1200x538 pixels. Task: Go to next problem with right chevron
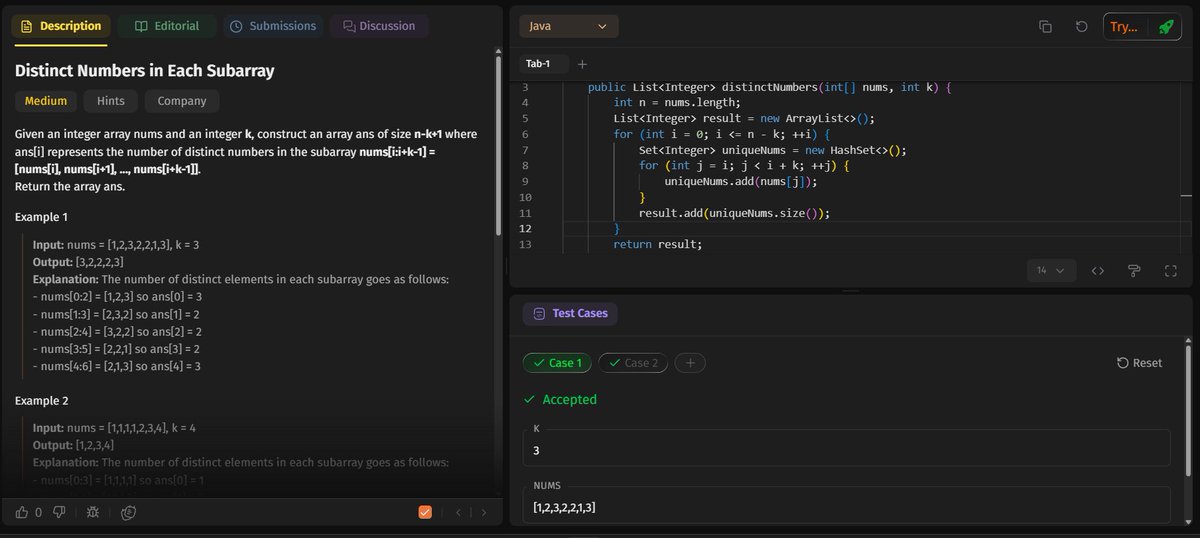pyautogui.click(x=484, y=512)
